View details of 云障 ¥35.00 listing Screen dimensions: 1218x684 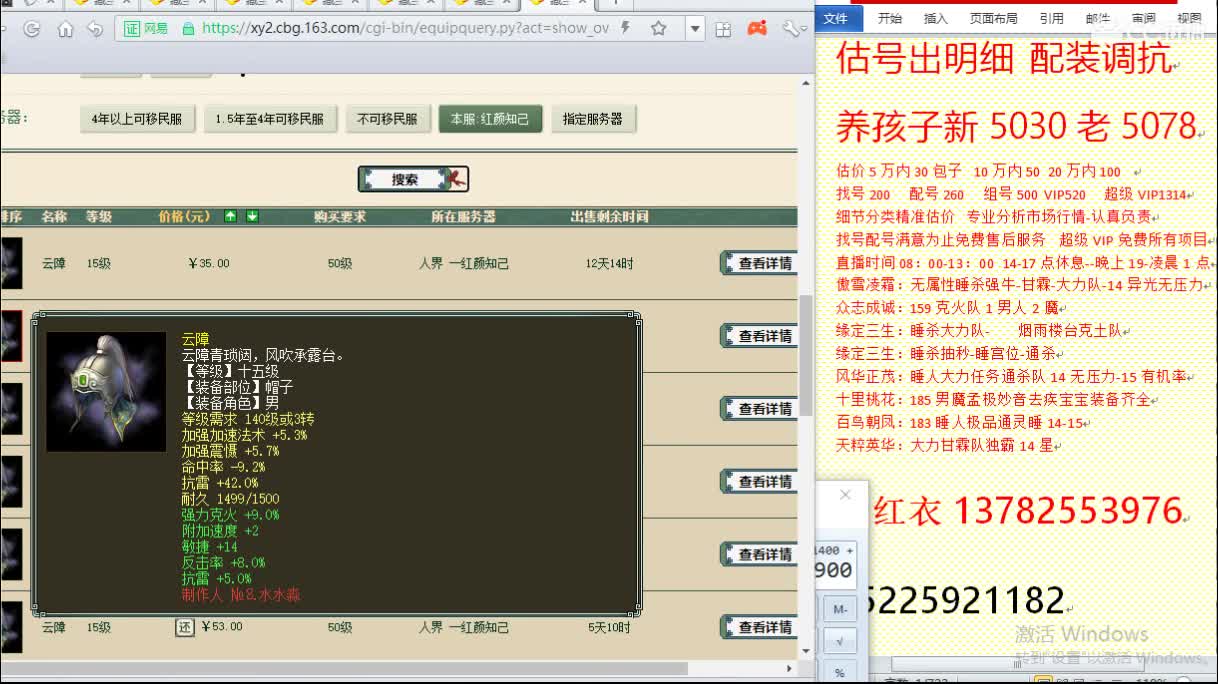coord(758,263)
